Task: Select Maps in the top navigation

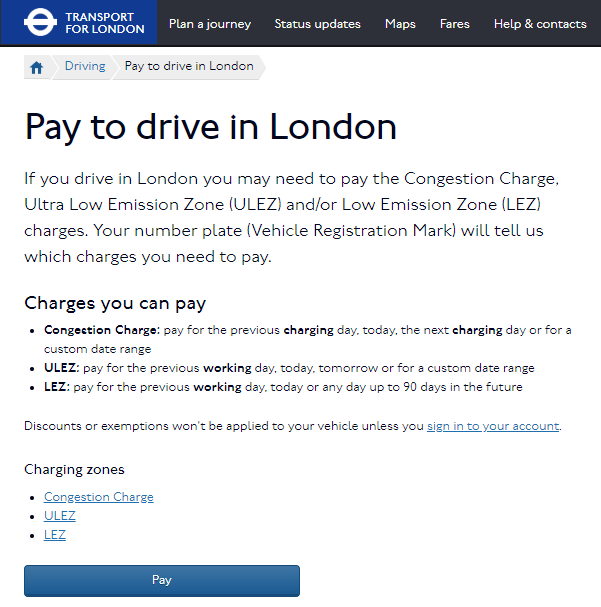Action: pyautogui.click(x=400, y=24)
